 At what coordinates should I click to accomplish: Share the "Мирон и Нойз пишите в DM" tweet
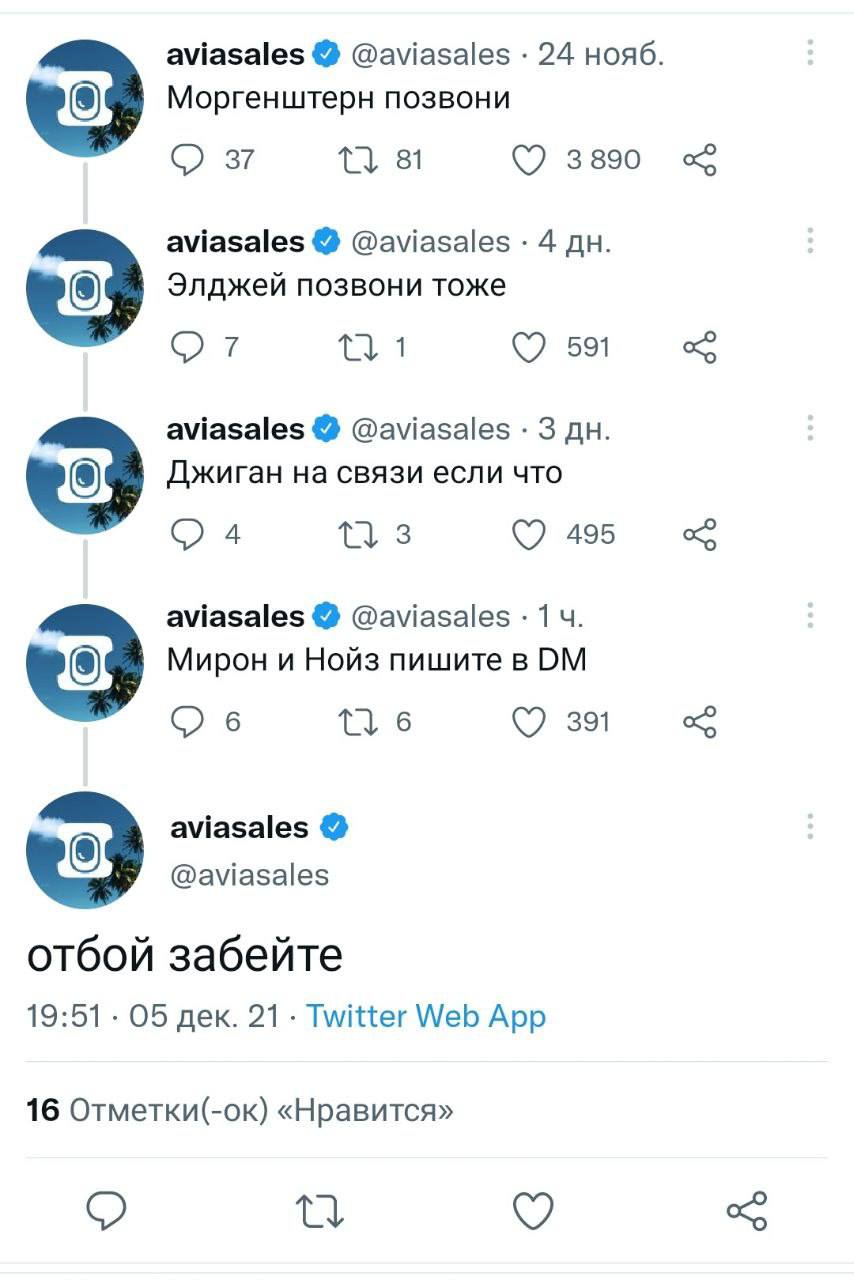(700, 722)
